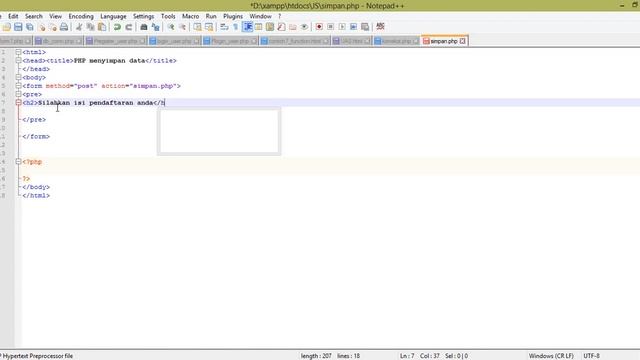Open the Function List panel icon
This screenshot has height=360, width=640.
[x=281, y=27]
